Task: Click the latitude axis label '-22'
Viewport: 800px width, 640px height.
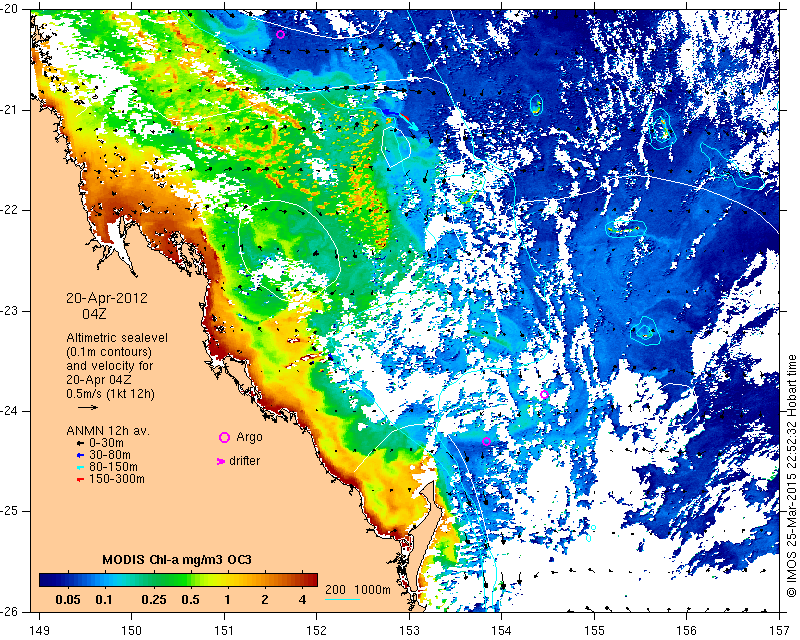Action: pyautogui.click(x=10, y=210)
